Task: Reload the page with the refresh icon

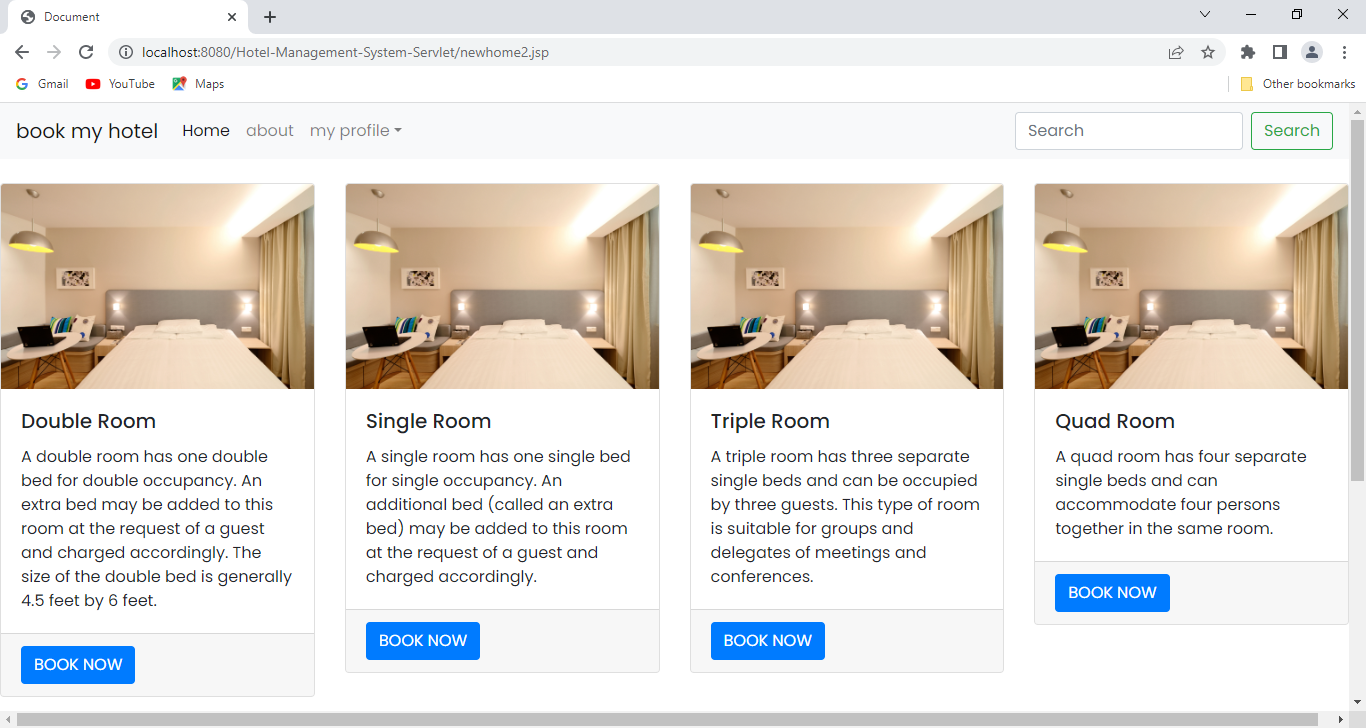Action: pyautogui.click(x=86, y=52)
